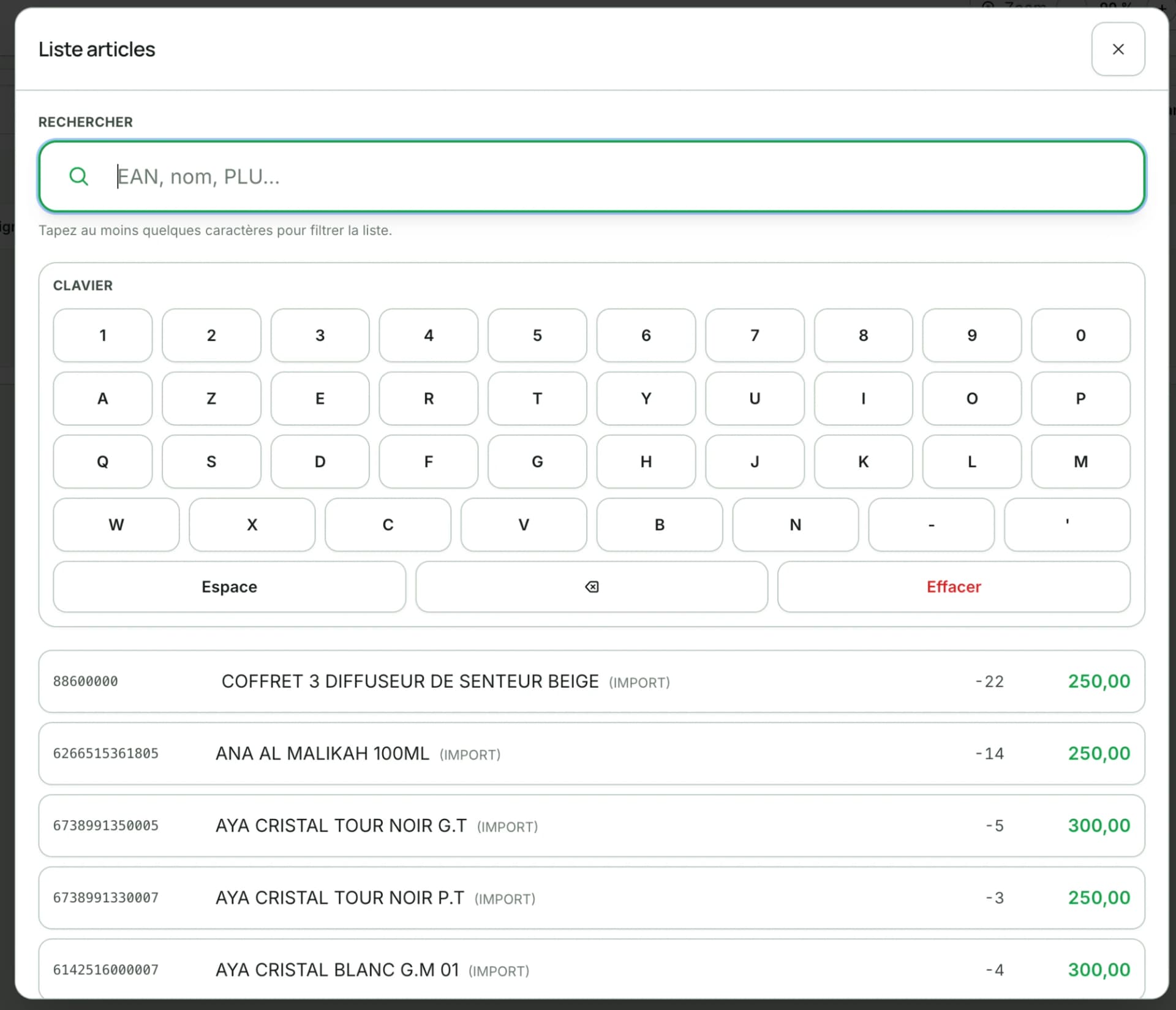
Task: Close the Liste articles dialog
Action: [1118, 49]
